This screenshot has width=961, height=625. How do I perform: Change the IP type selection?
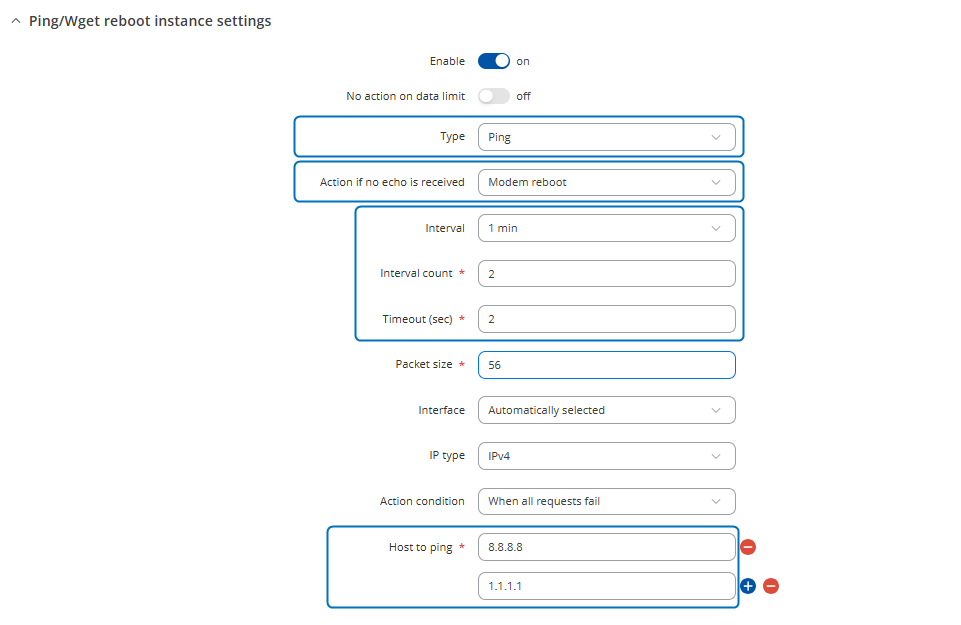[x=606, y=456]
